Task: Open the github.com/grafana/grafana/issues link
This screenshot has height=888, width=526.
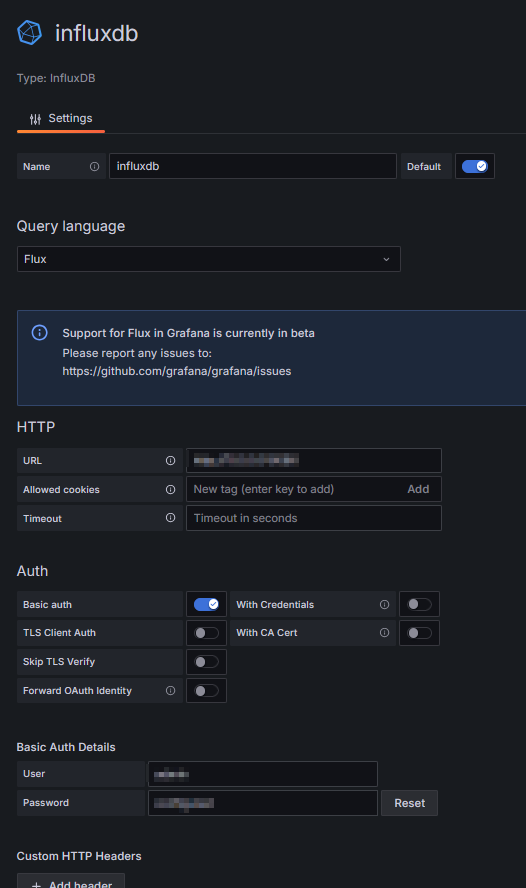Action: click(x=177, y=371)
